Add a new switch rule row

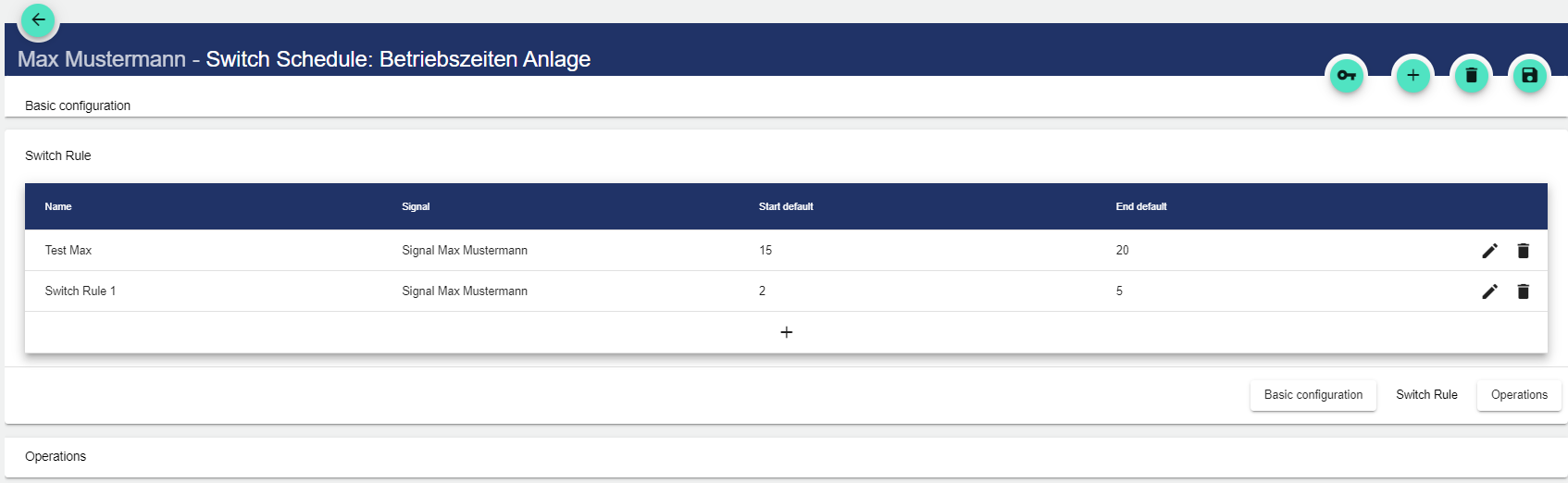[x=786, y=332]
